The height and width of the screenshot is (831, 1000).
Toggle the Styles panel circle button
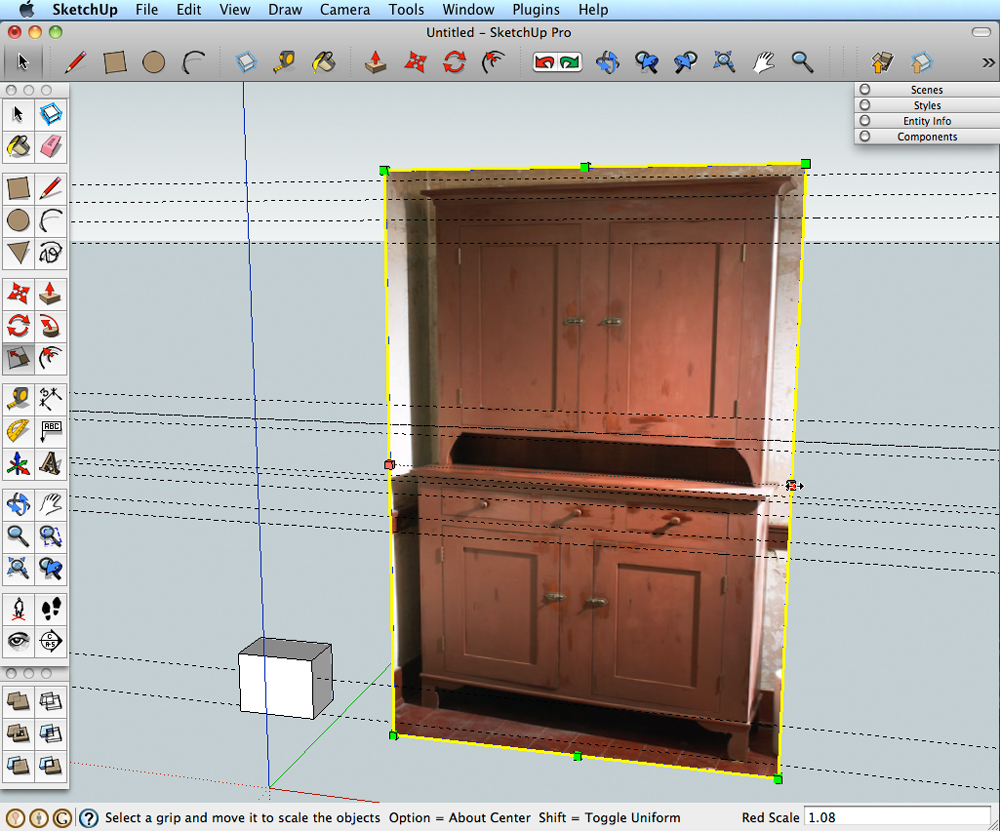tap(865, 105)
